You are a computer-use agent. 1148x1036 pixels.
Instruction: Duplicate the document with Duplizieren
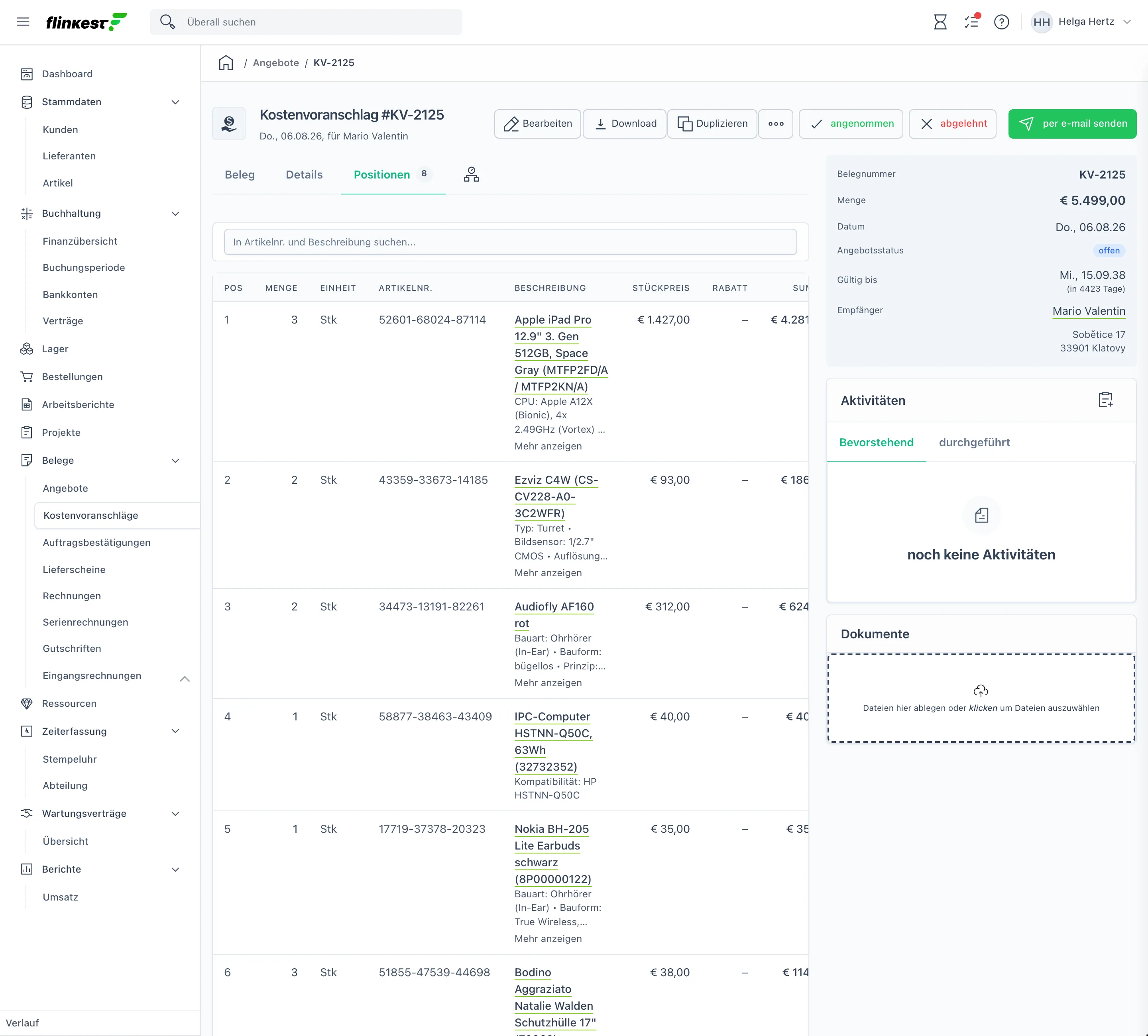coord(712,124)
